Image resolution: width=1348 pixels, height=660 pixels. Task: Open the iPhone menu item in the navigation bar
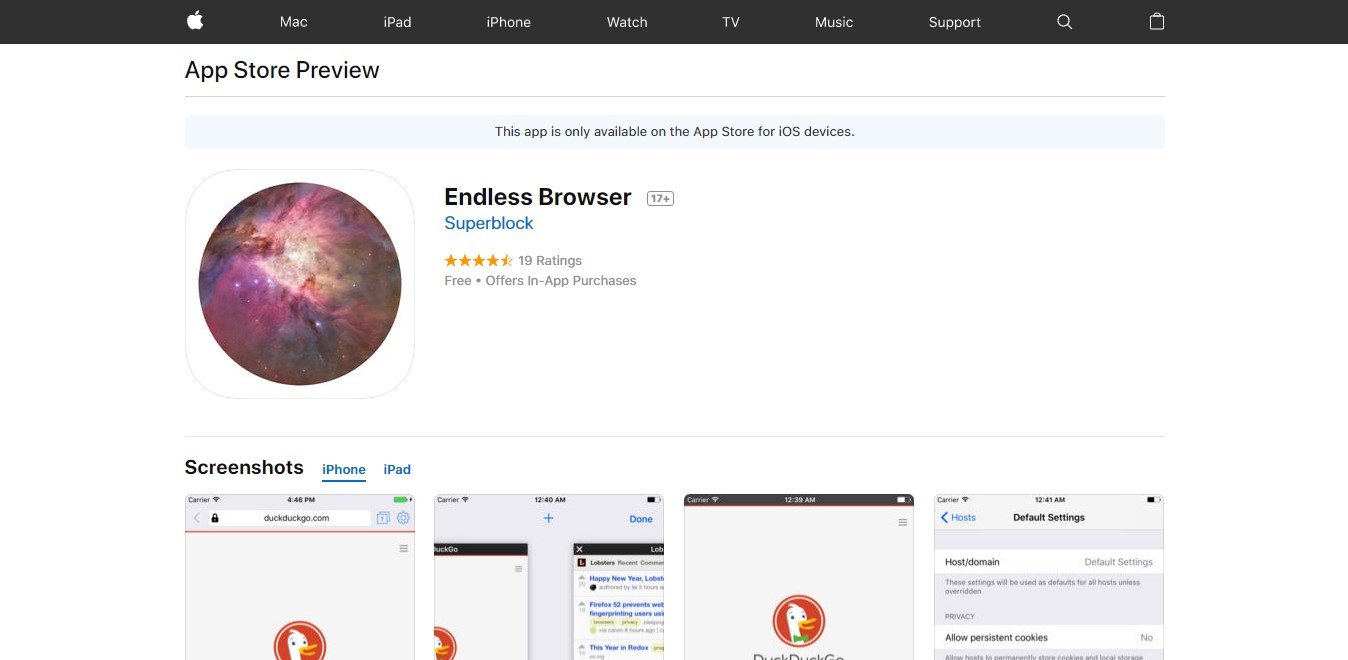coord(509,22)
